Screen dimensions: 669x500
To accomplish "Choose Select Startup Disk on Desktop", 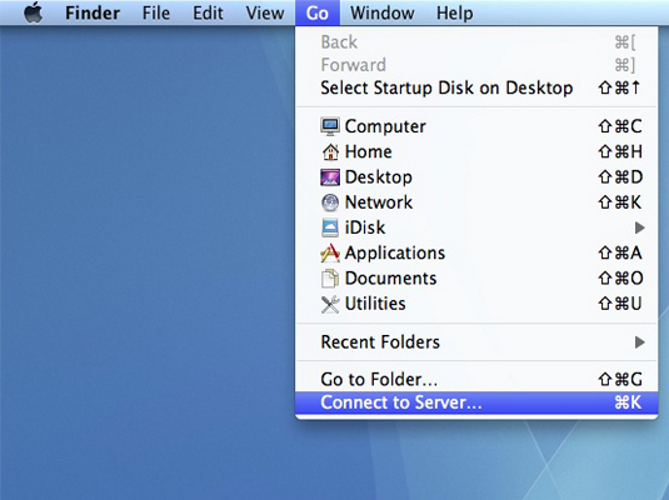I will [x=446, y=88].
